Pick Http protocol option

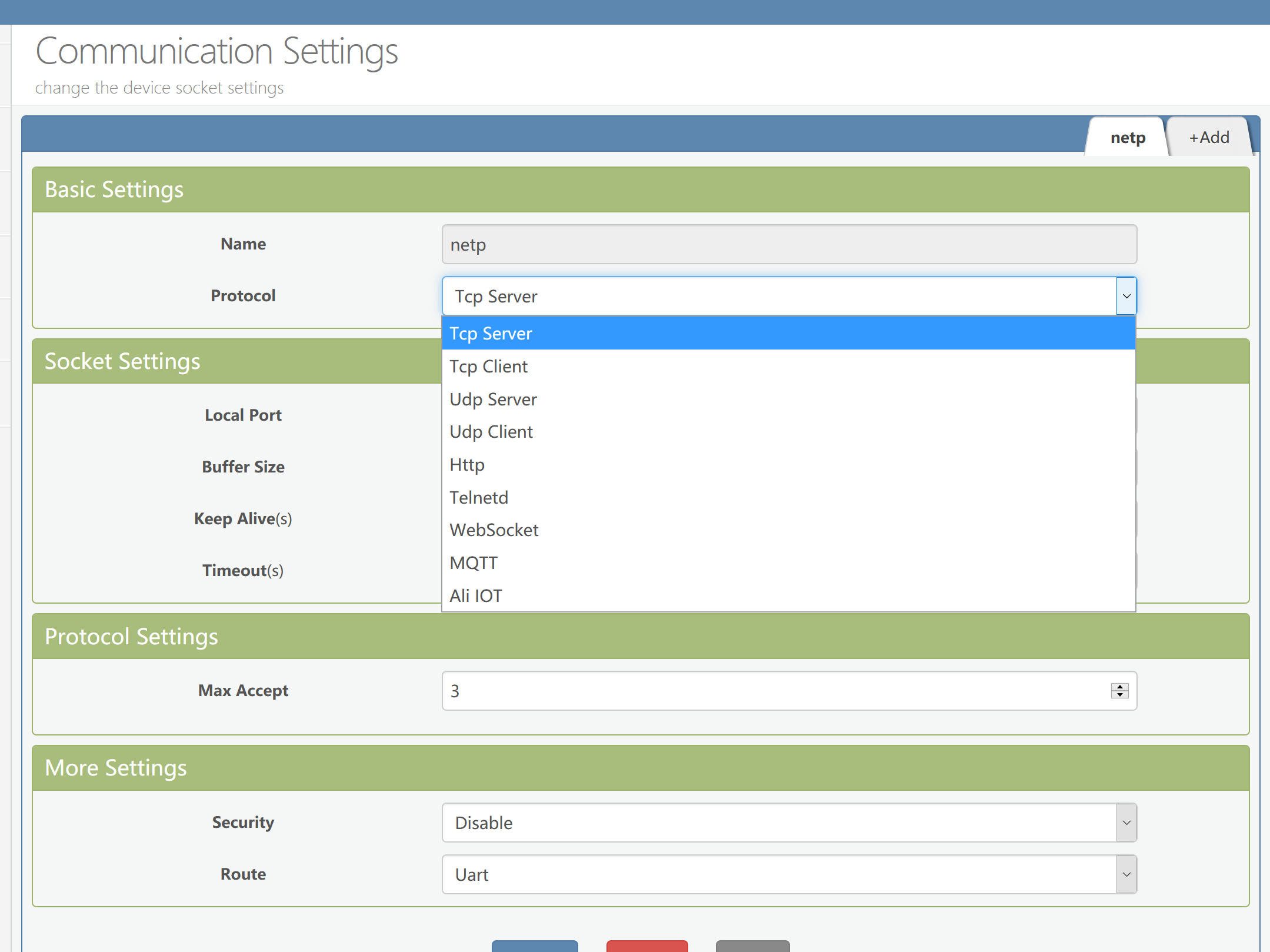(467, 465)
